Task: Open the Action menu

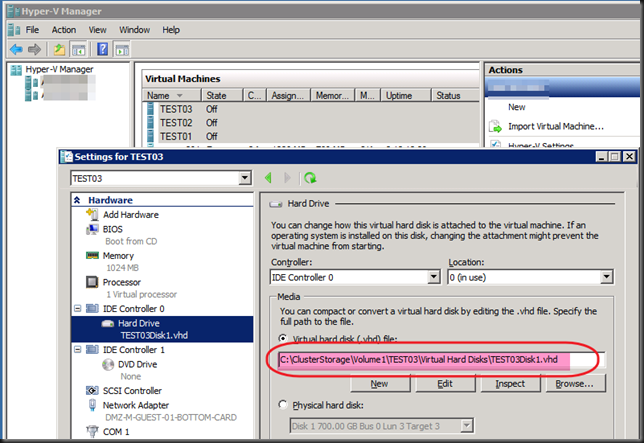Action: [x=64, y=30]
